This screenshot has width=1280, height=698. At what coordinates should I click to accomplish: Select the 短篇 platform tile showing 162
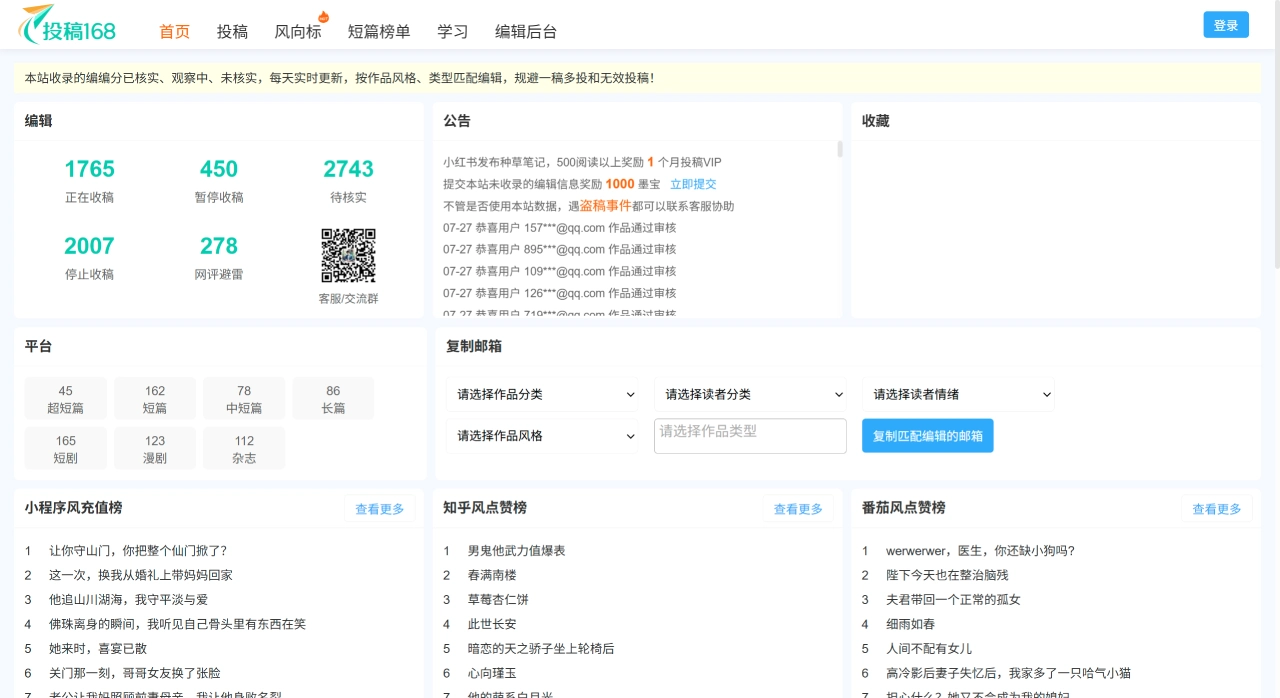pyautogui.click(x=155, y=399)
